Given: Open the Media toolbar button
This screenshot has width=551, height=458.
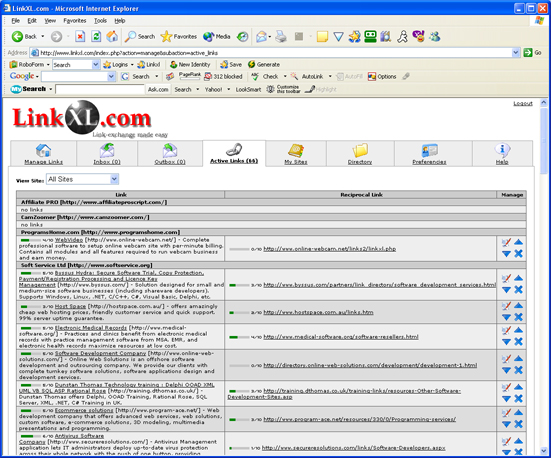Looking at the screenshot, I should pos(216,36).
